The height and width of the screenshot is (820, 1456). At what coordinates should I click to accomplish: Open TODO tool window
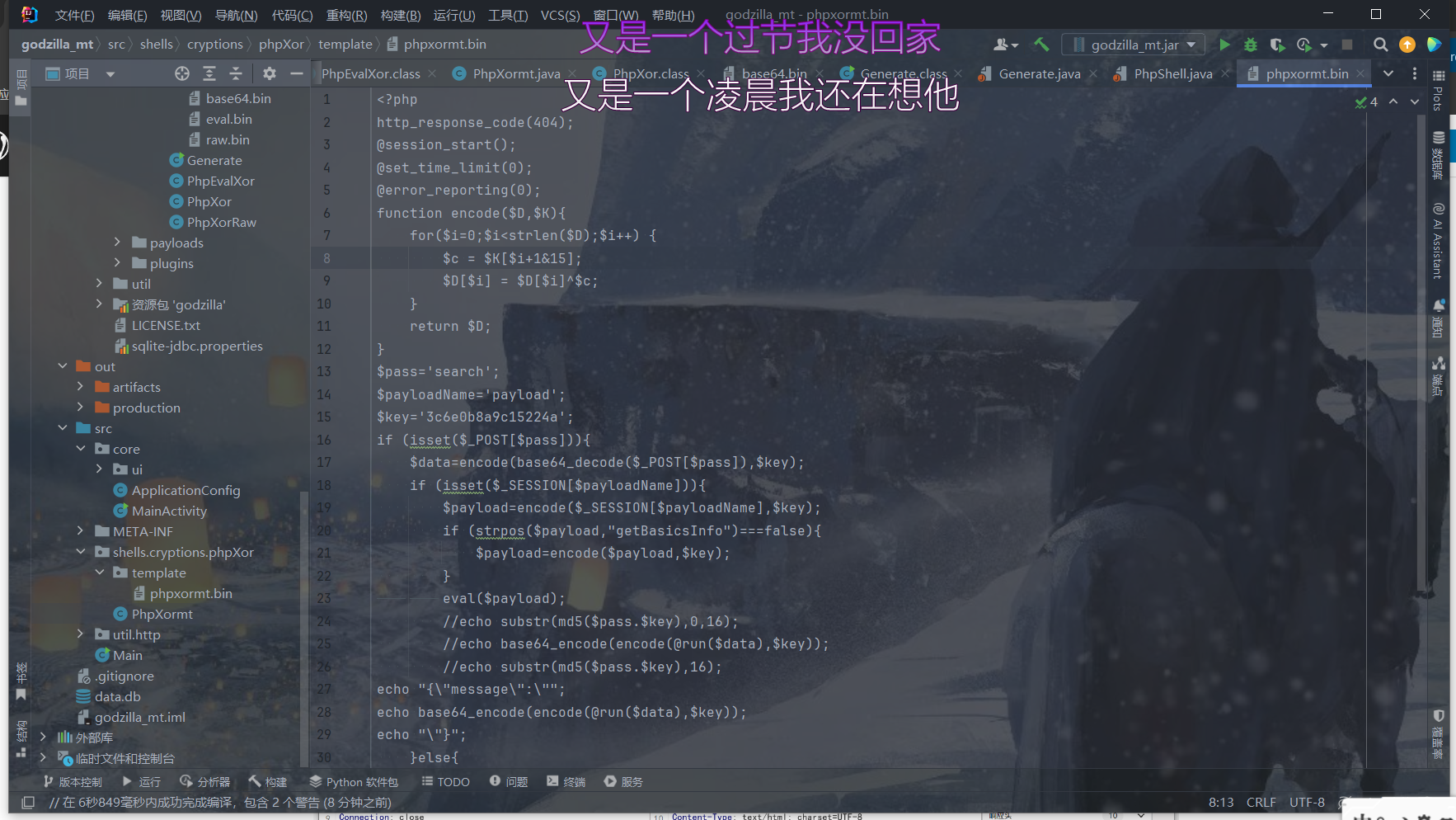445,781
